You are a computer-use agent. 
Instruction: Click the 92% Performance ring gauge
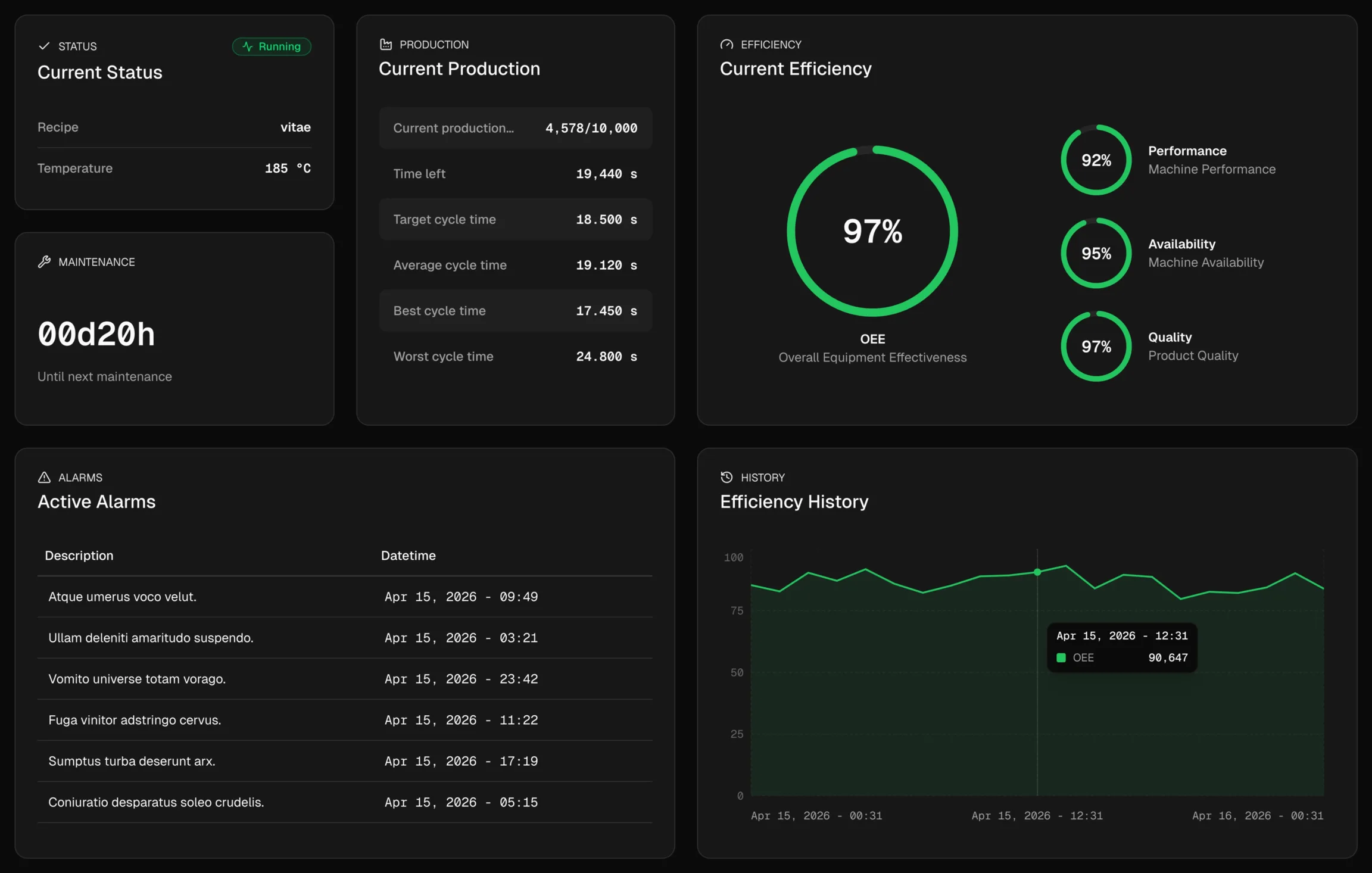[1096, 160]
